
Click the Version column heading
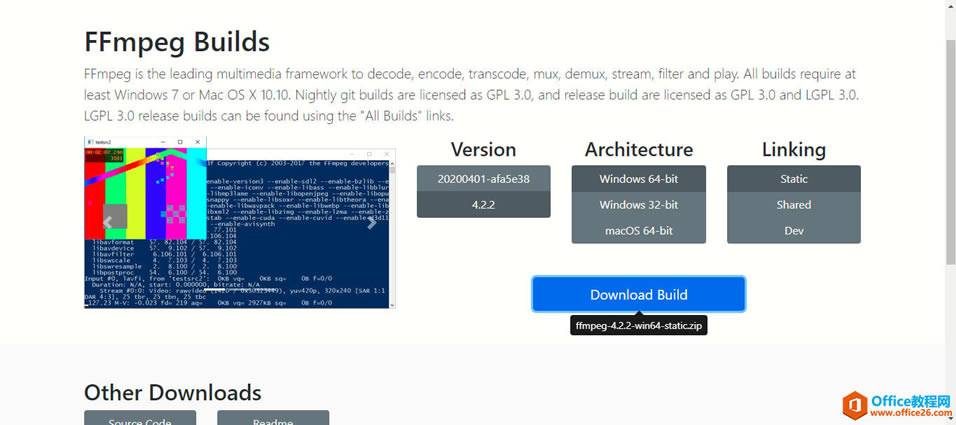coord(483,149)
